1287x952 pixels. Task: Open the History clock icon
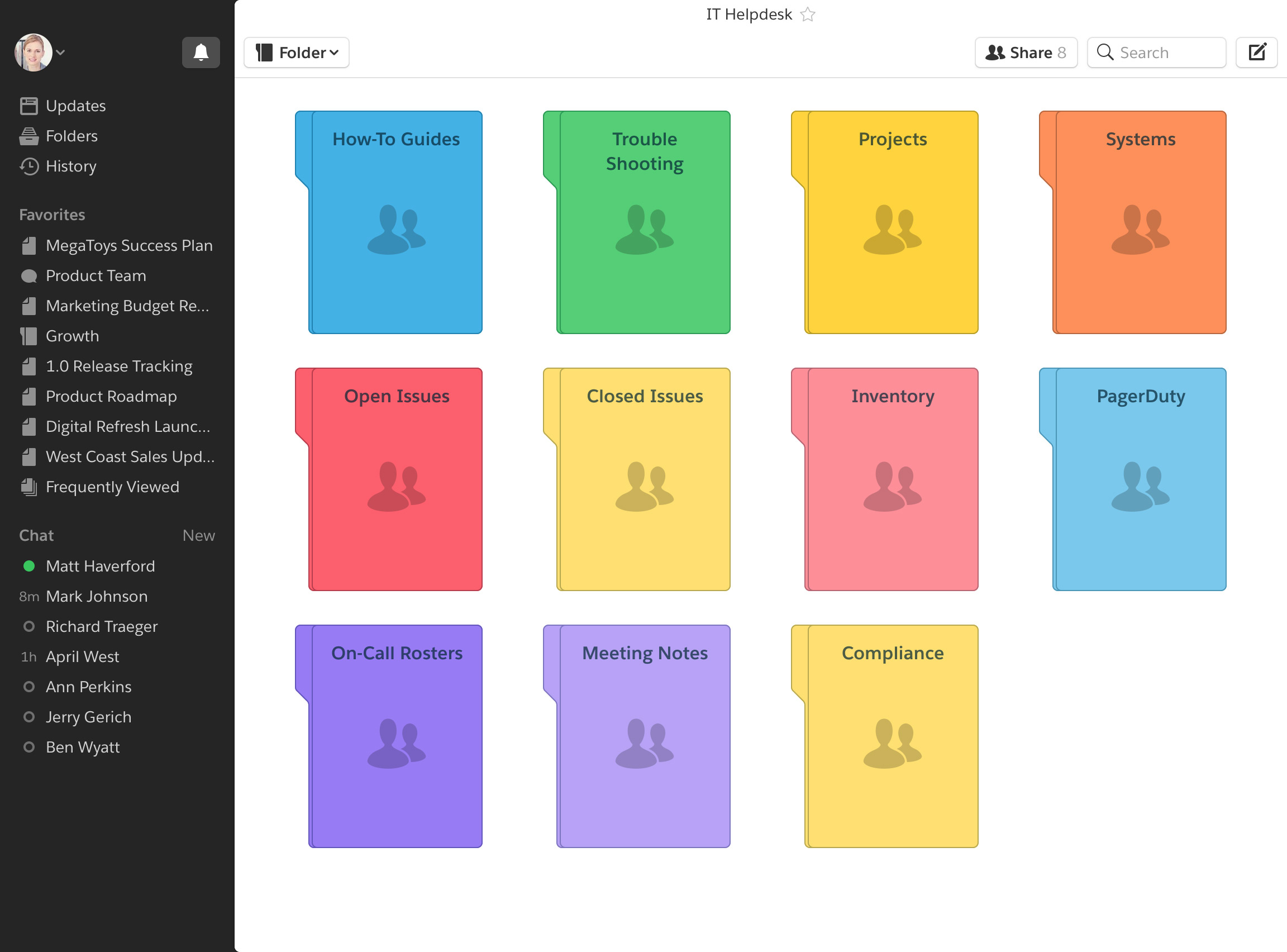coord(30,166)
